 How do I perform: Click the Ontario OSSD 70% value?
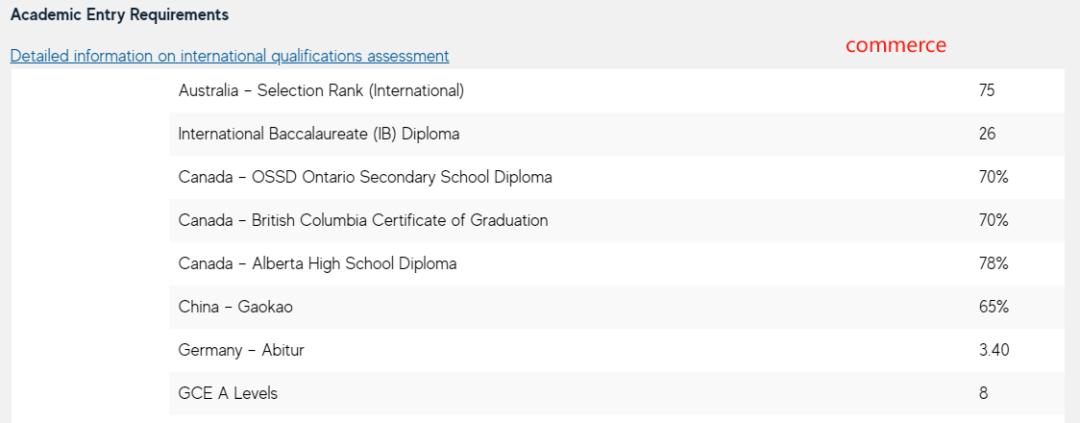pos(993,177)
